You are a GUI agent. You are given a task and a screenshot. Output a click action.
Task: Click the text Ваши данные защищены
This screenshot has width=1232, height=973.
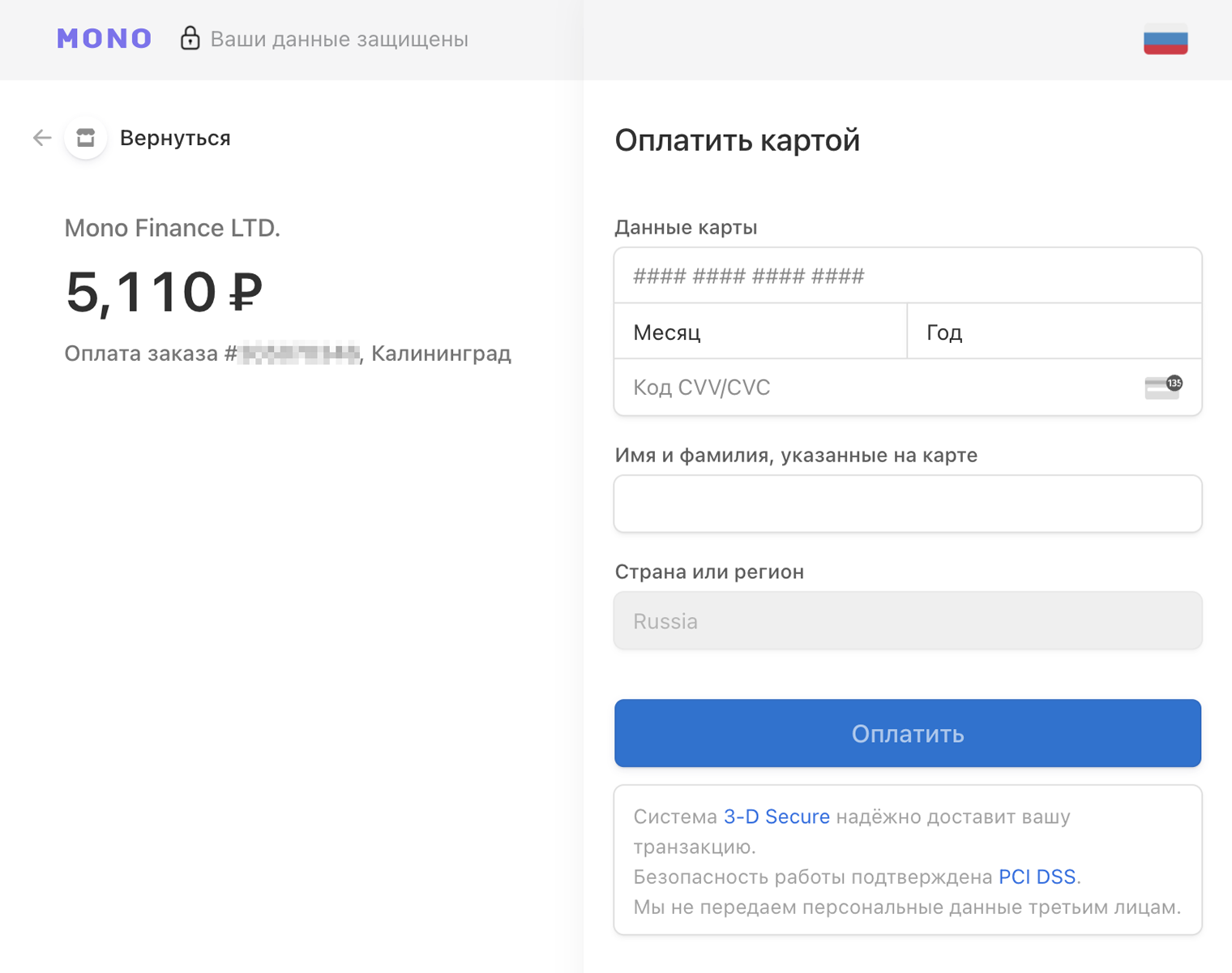tap(340, 39)
